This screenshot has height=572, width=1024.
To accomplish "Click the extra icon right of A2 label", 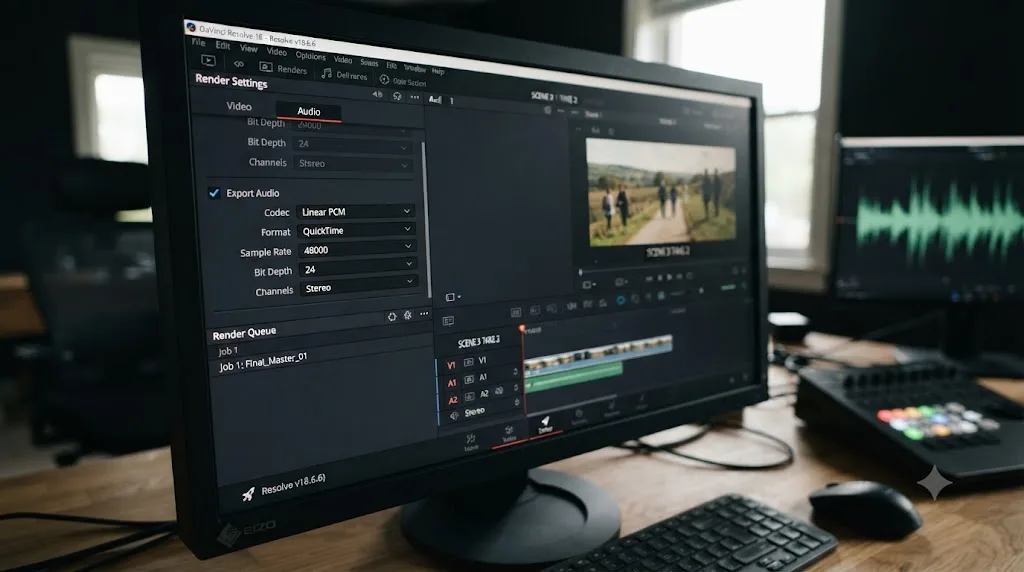I will (499, 391).
